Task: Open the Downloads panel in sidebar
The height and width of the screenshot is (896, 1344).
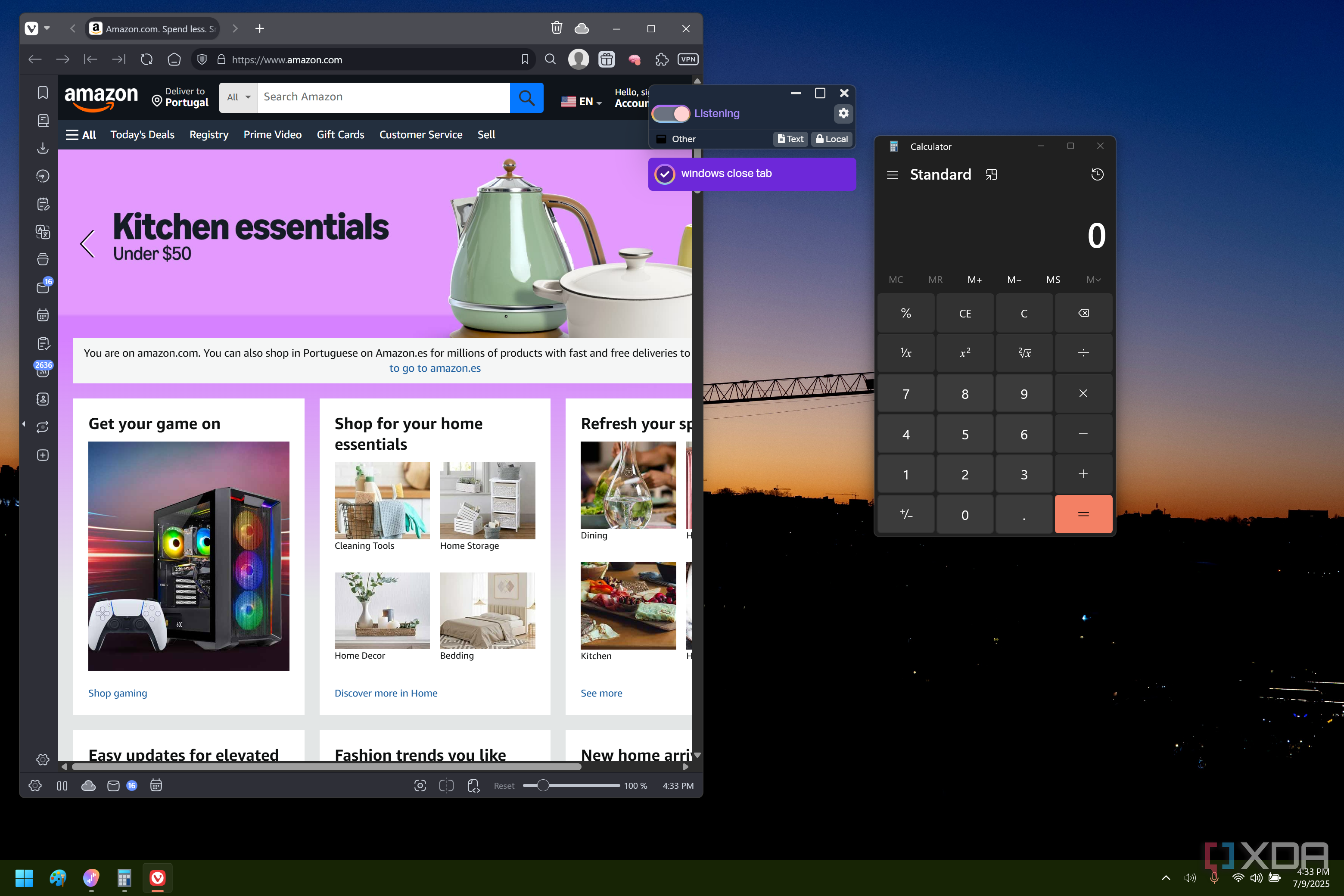Action: pos(43,148)
